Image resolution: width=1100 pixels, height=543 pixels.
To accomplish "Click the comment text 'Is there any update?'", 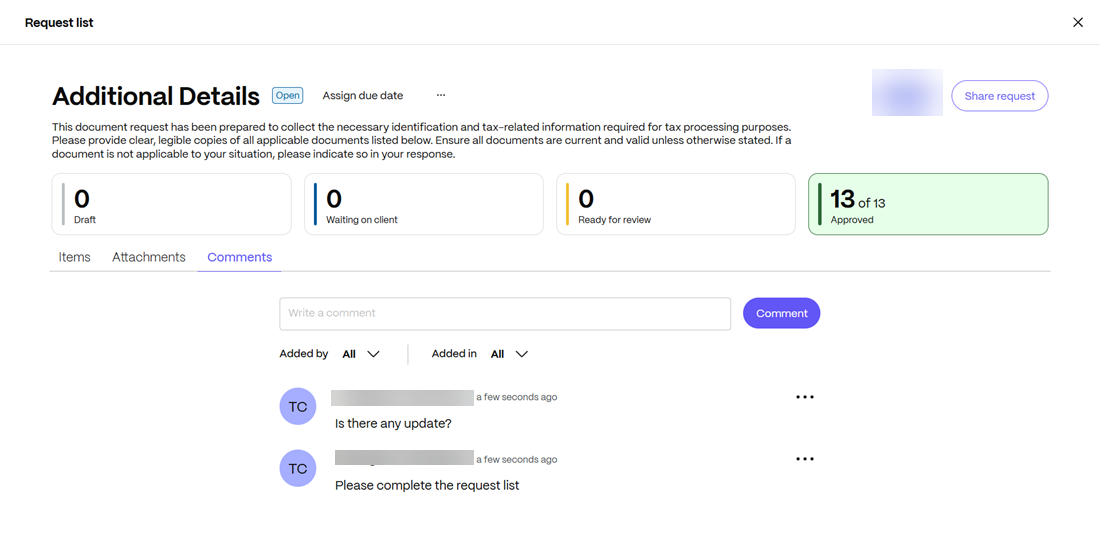I will coord(393,424).
